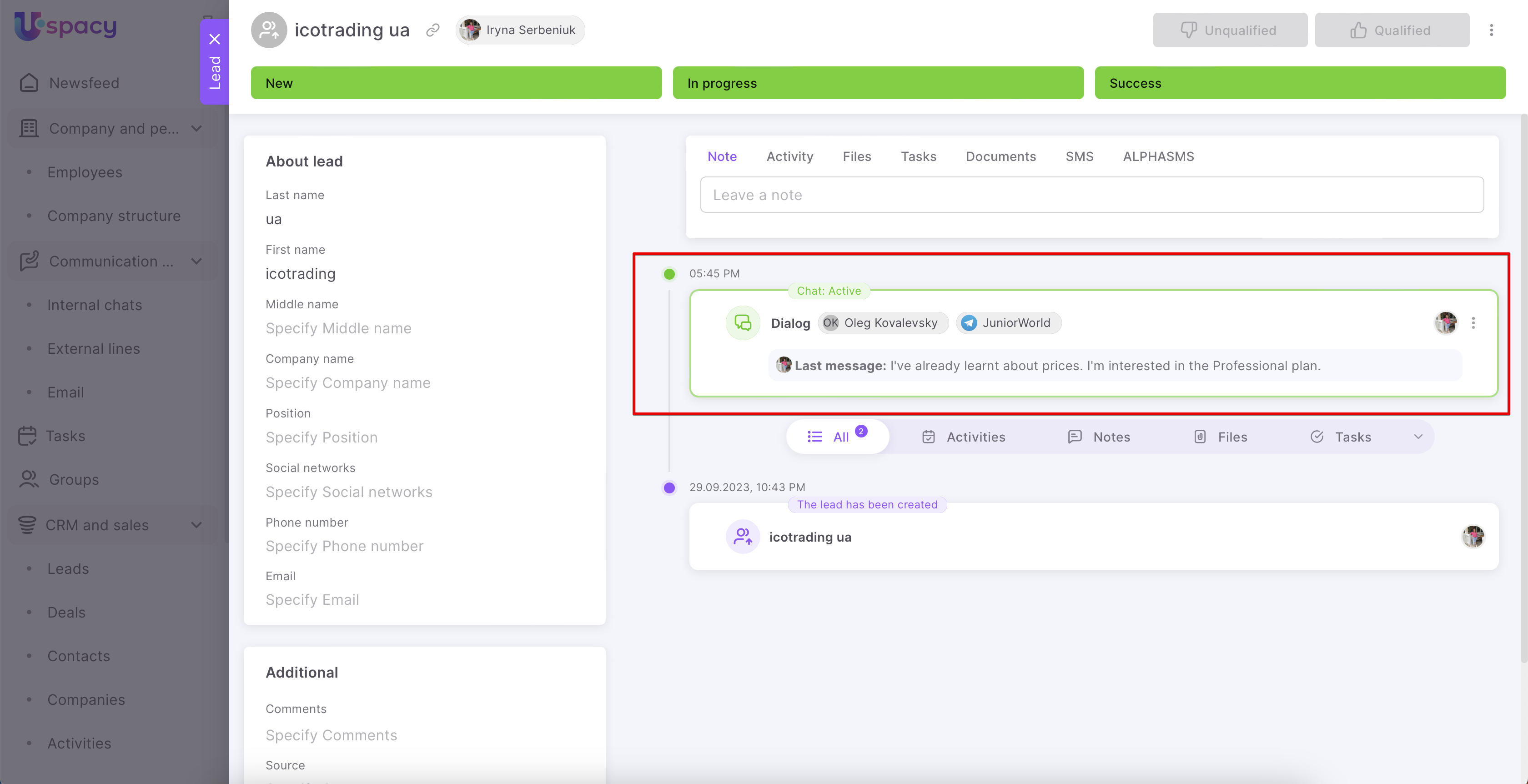Click the lead created icon next to icotrading ua
1528x784 pixels.
(x=743, y=537)
